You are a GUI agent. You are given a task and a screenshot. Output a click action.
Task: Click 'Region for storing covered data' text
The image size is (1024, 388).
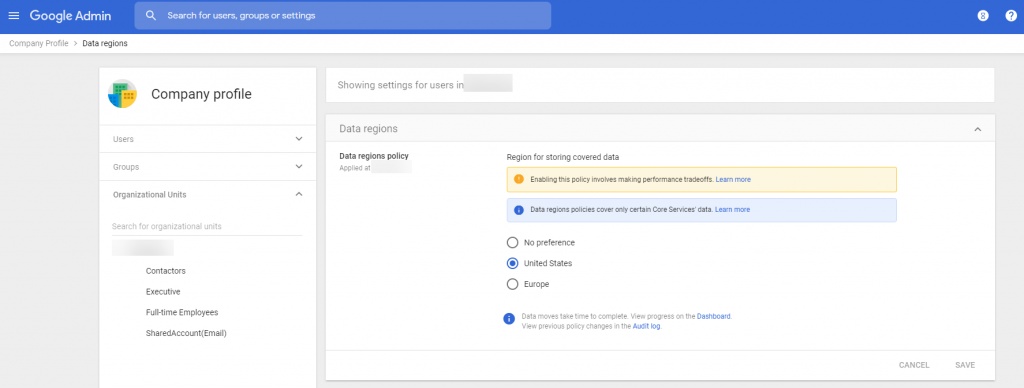click(562, 157)
